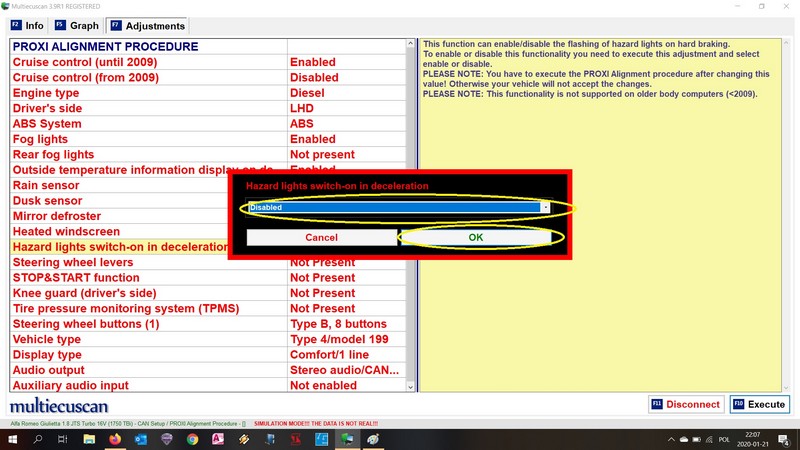Cancel the hazard lights dialog
This screenshot has width=800, height=450.
coord(321,237)
